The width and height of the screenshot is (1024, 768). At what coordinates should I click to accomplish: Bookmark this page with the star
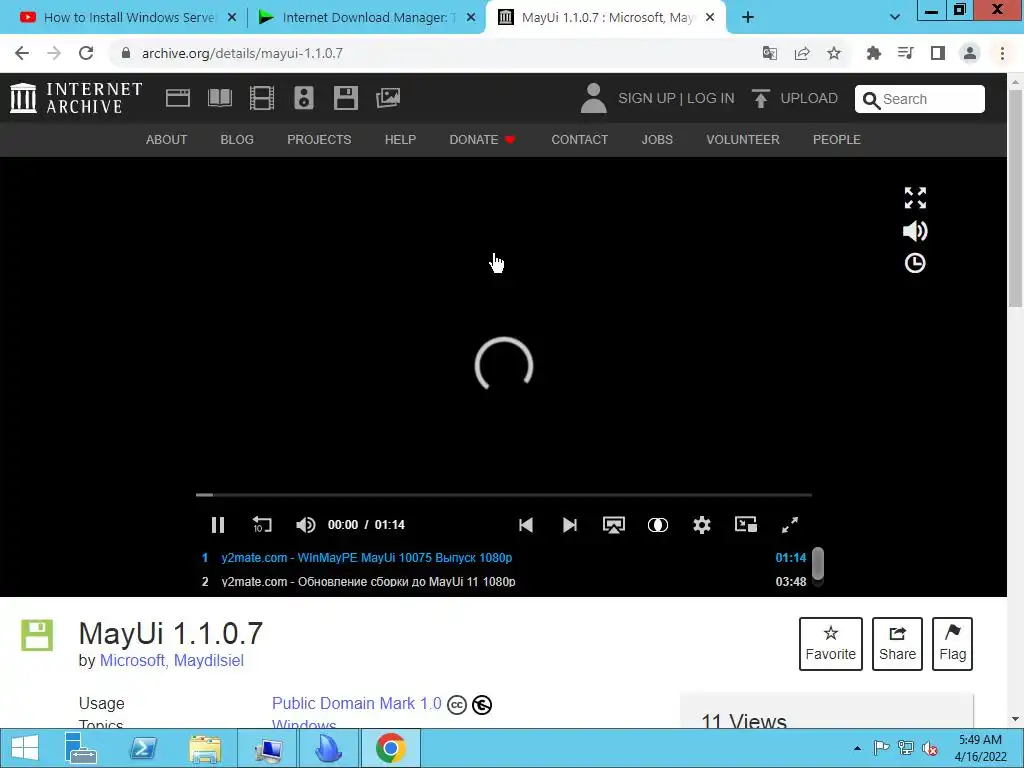tap(834, 53)
